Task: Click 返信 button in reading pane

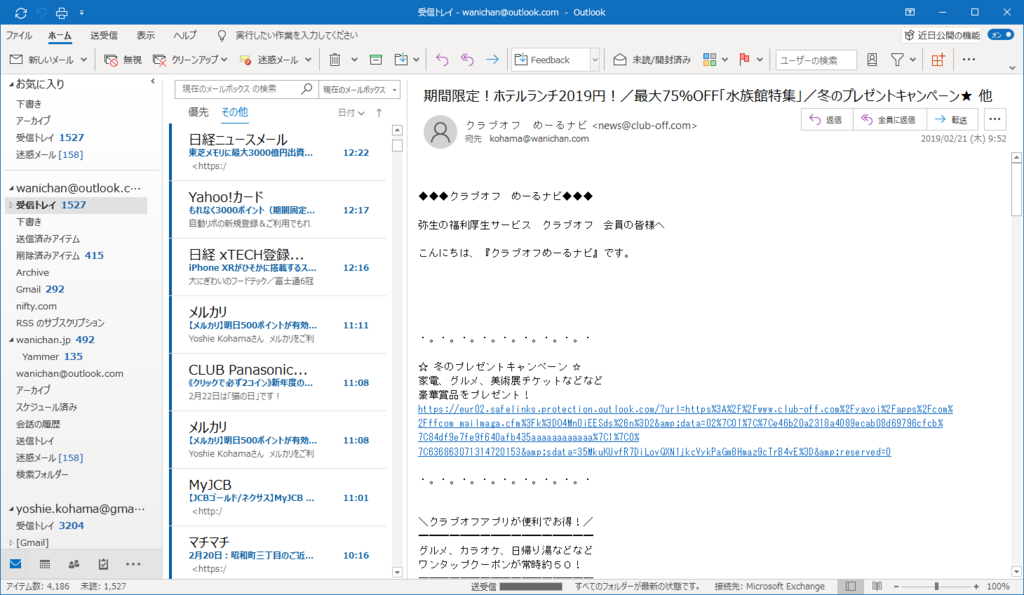Action: [826, 120]
